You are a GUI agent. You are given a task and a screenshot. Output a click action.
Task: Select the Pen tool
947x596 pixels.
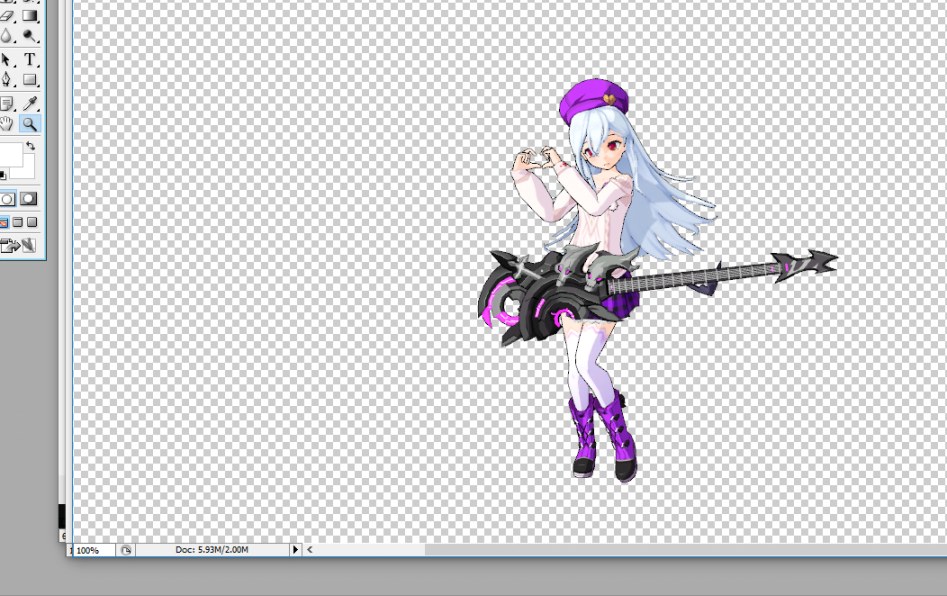pos(7,81)
